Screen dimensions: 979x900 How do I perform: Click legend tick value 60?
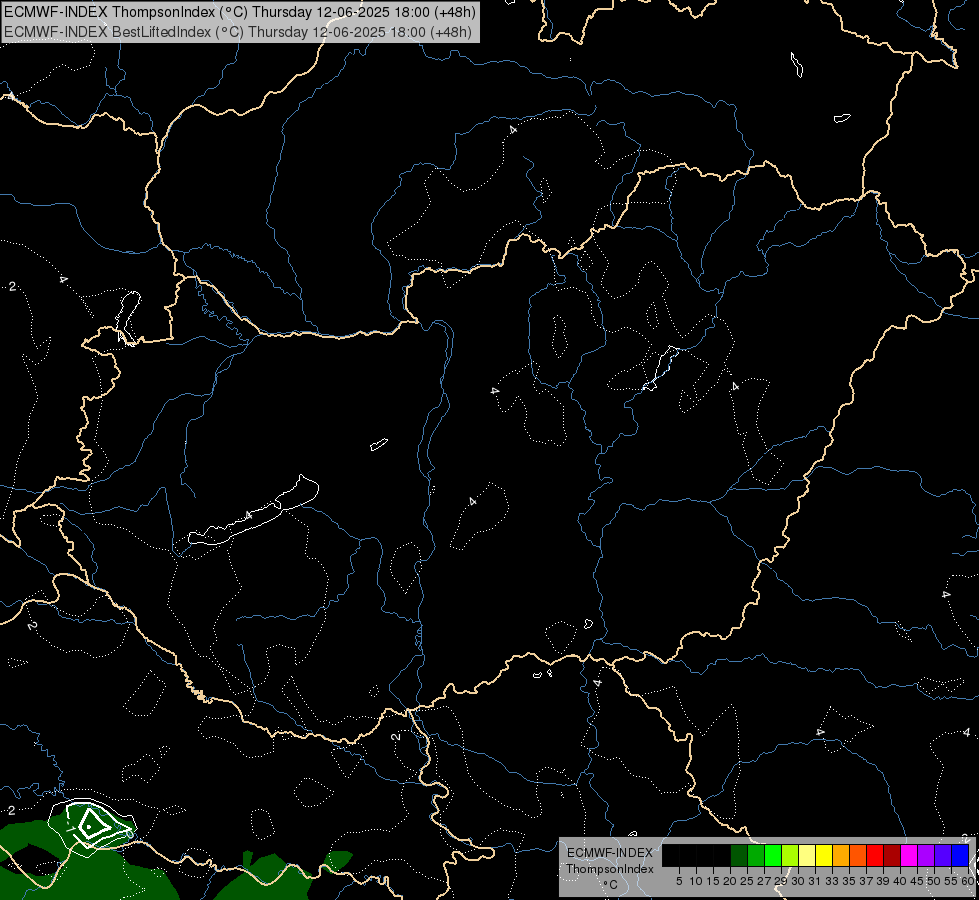(968, 881)
